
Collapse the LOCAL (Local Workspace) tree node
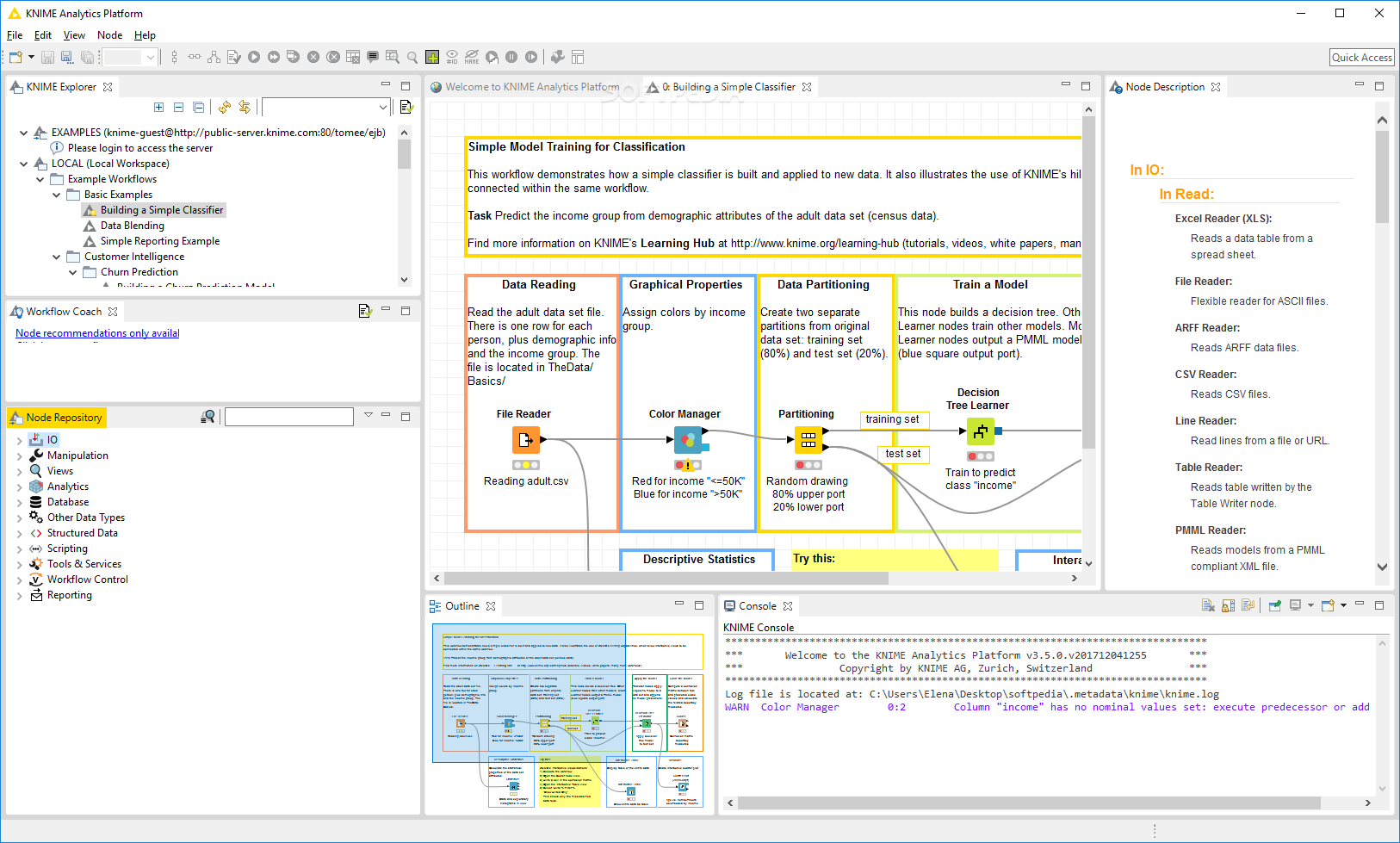23,164
